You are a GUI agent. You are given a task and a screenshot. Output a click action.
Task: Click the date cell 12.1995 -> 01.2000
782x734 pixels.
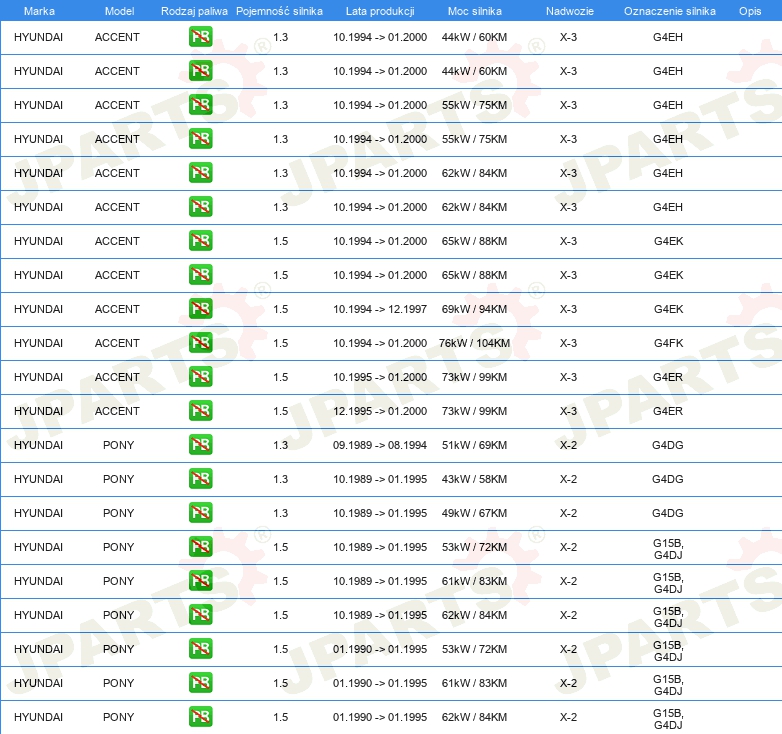click(380, 411)
